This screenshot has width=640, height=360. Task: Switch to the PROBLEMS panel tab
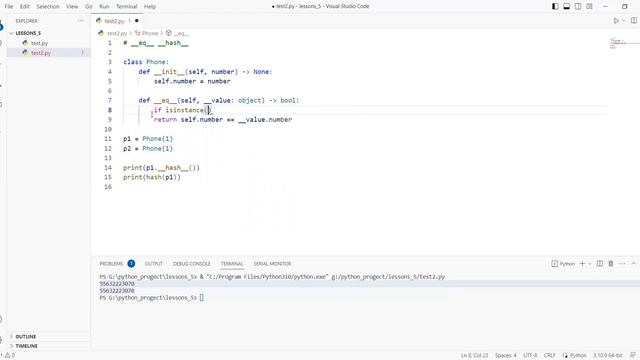[x=111, y=264]
